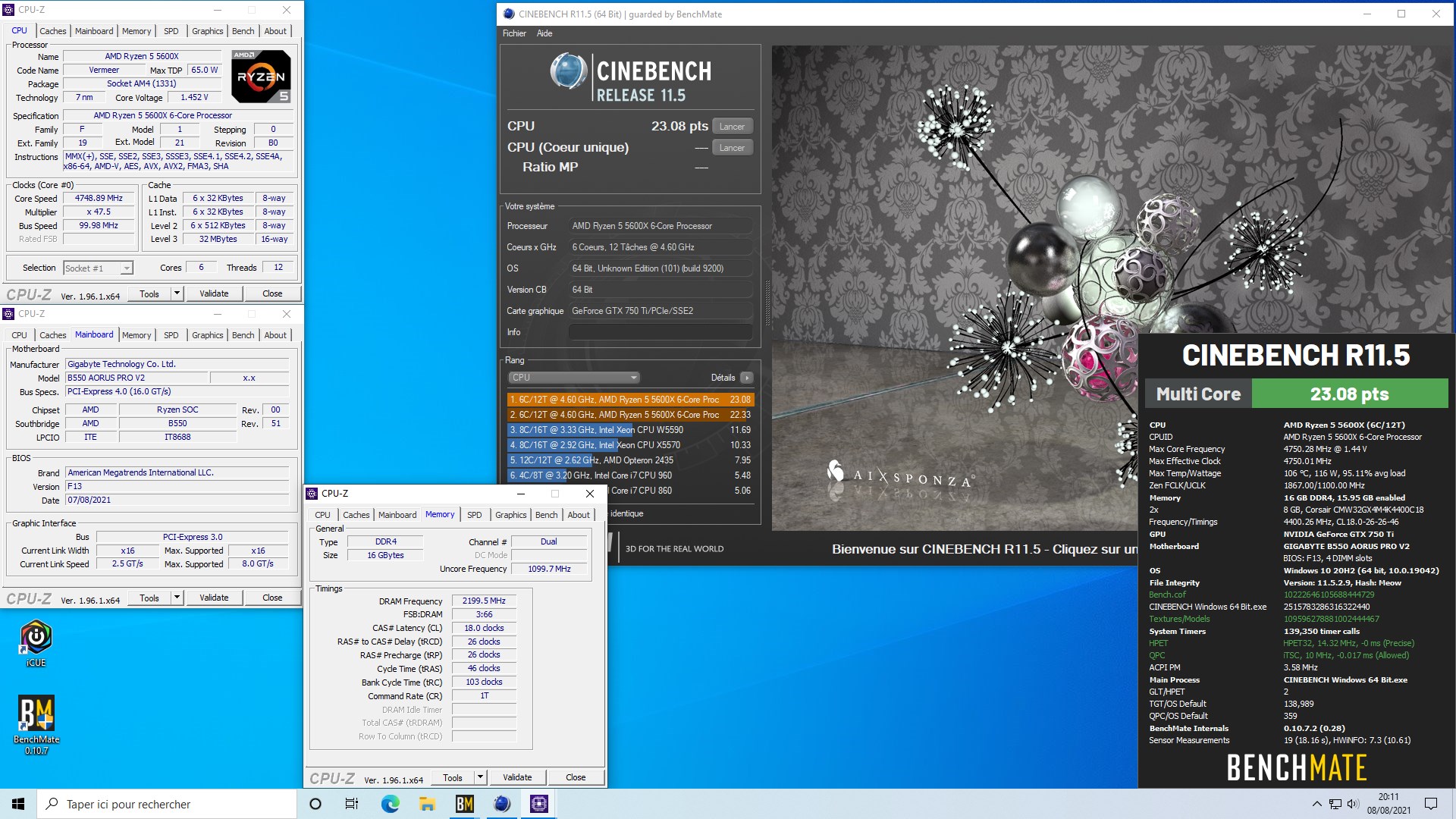1456x819 pixels.
Task: Open the Windows Start menu
Action: click(x=18, y=804)
